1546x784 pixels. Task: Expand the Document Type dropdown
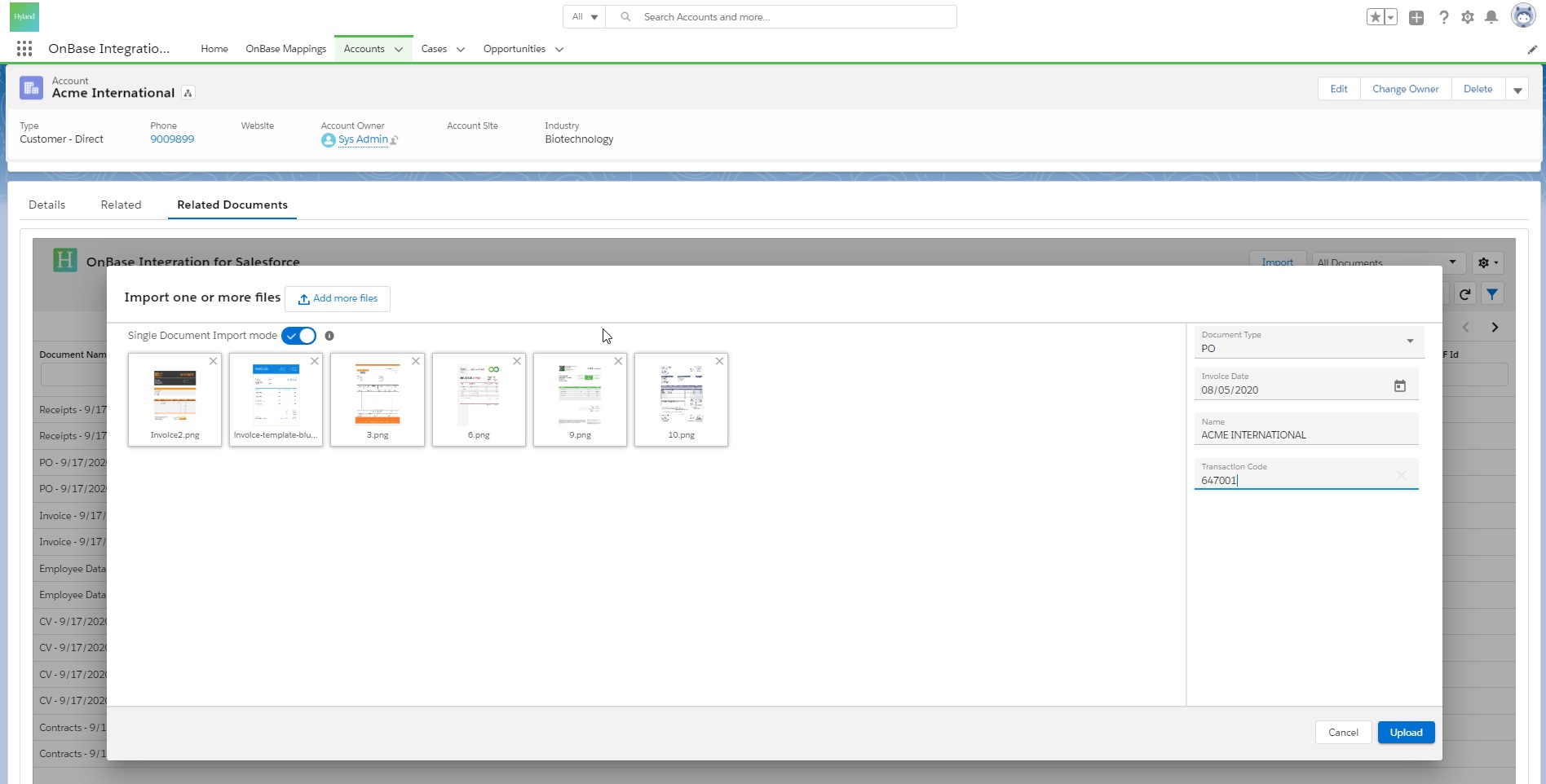point(1410,341)
